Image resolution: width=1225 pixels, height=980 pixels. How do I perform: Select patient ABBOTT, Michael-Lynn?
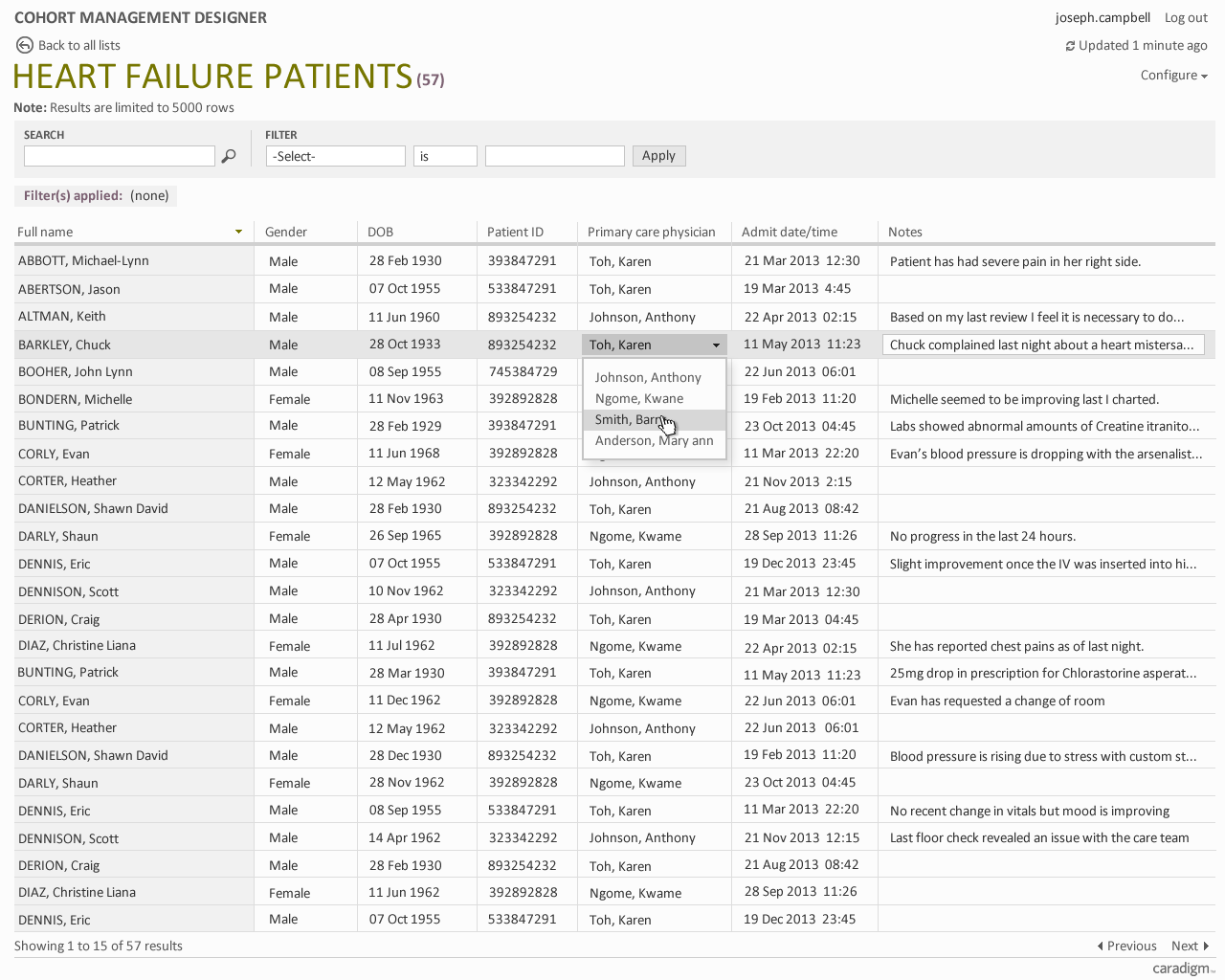83,261
